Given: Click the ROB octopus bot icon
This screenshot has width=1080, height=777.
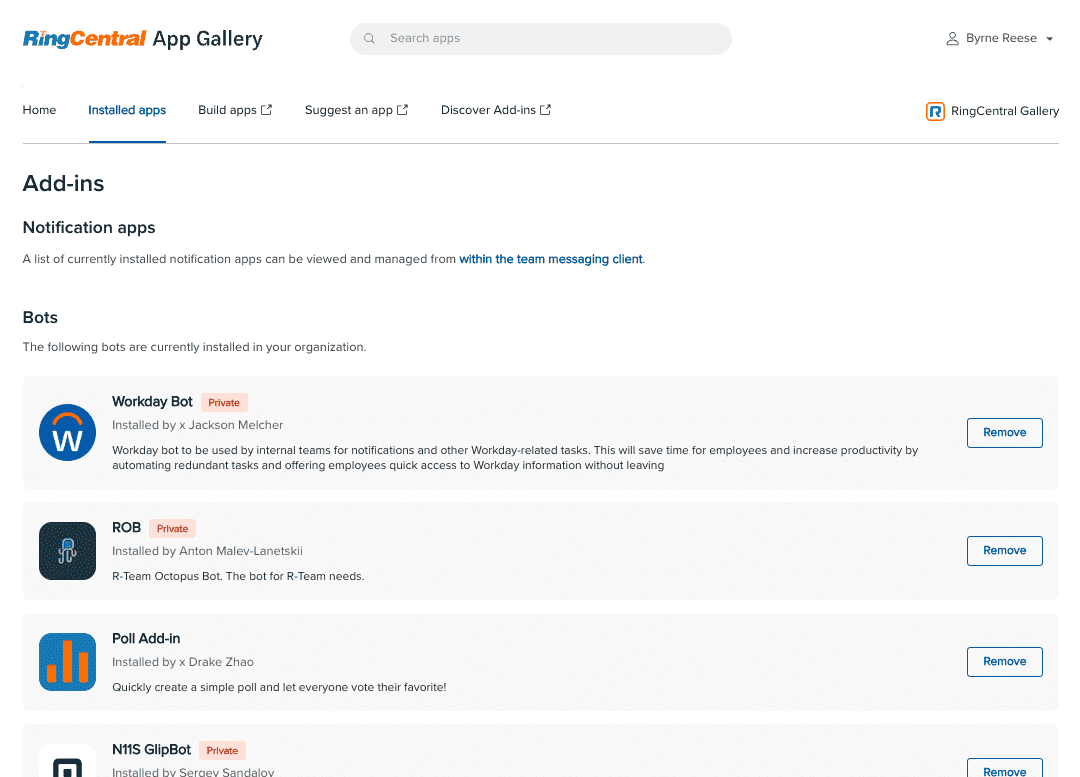Looking at the screenshot, I should coord(67,551).
